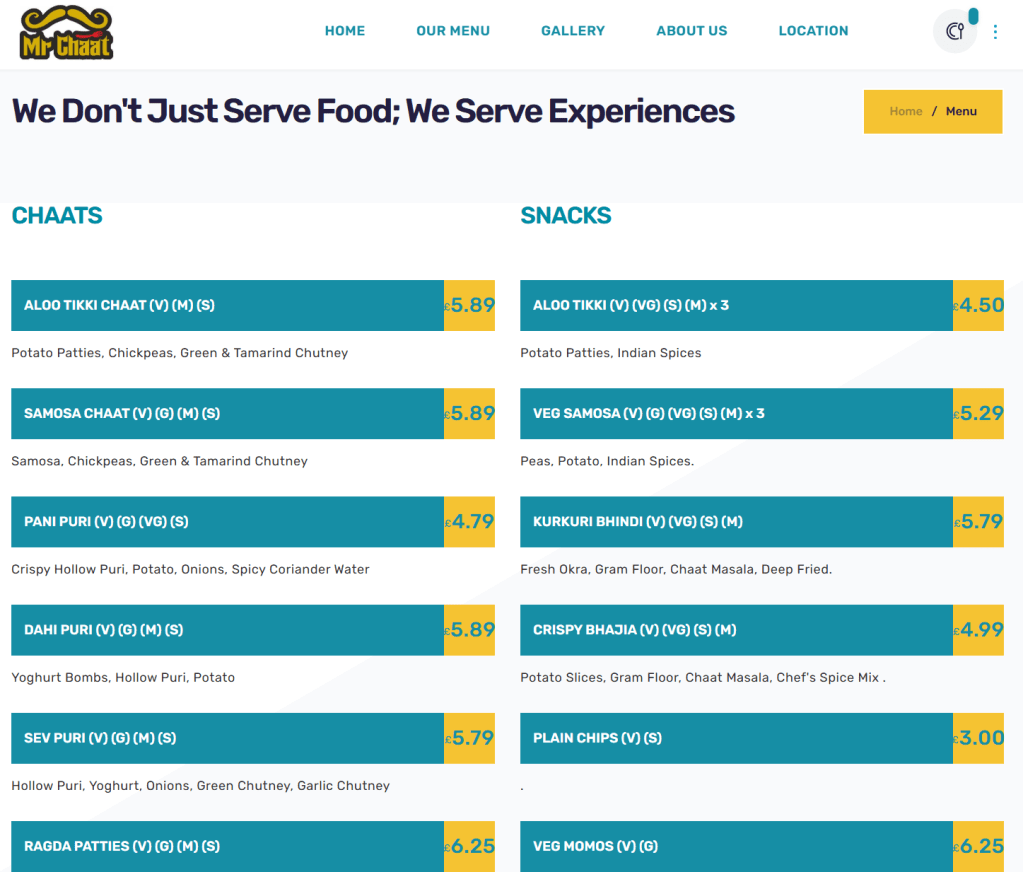Click the Home breadcrumb link
Screen dimensions: 1023x872
coord(906,111)
